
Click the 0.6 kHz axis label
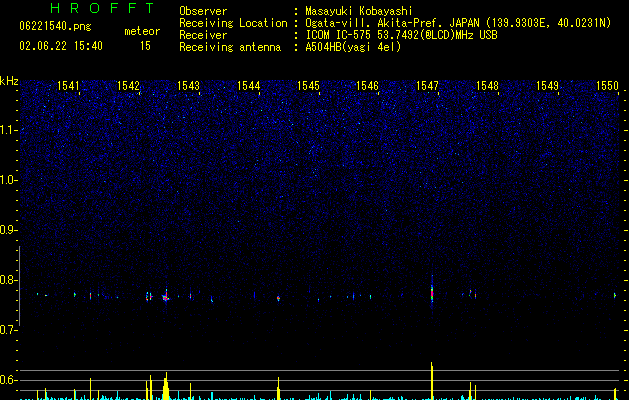coord(8,380)
